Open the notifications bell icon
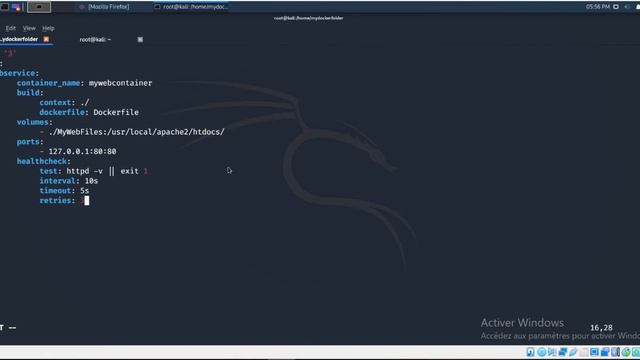 click(x=638, y=7)
